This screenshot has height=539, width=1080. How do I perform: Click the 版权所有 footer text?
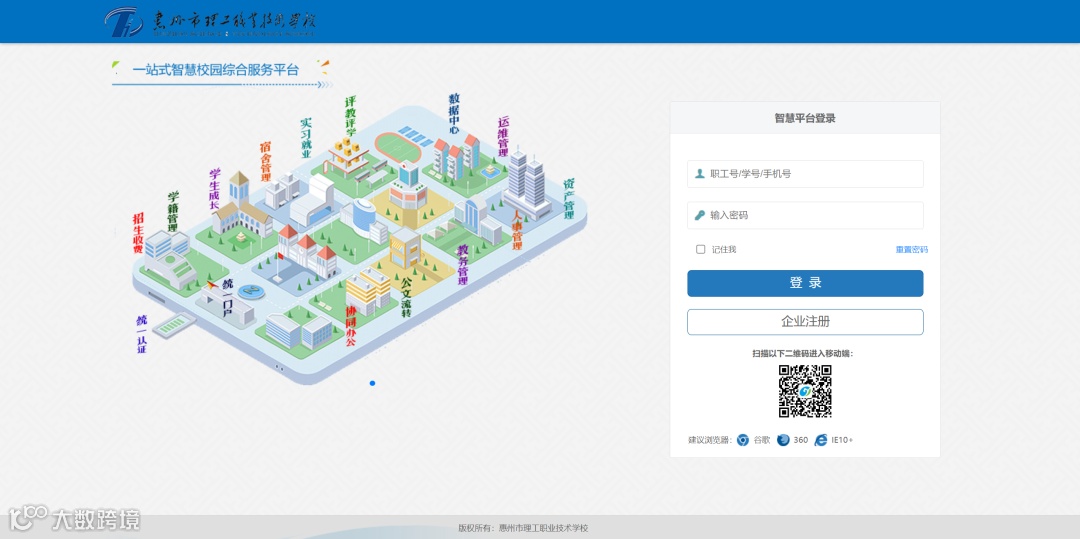pos(523,528)
